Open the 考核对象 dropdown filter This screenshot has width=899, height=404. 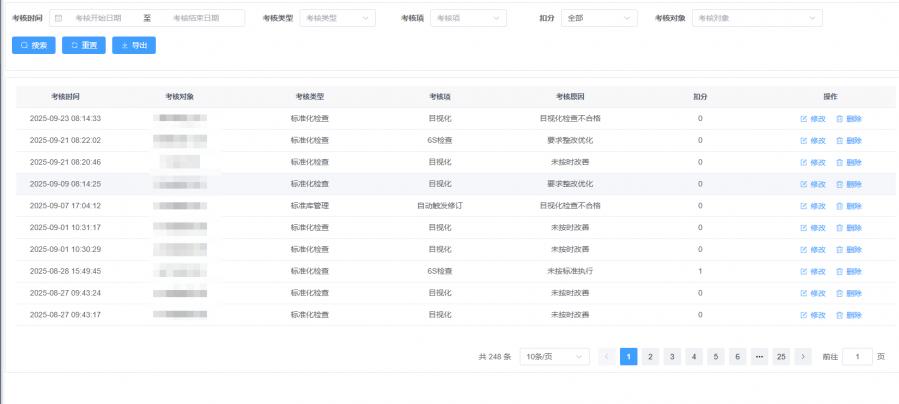coord(756,18)
